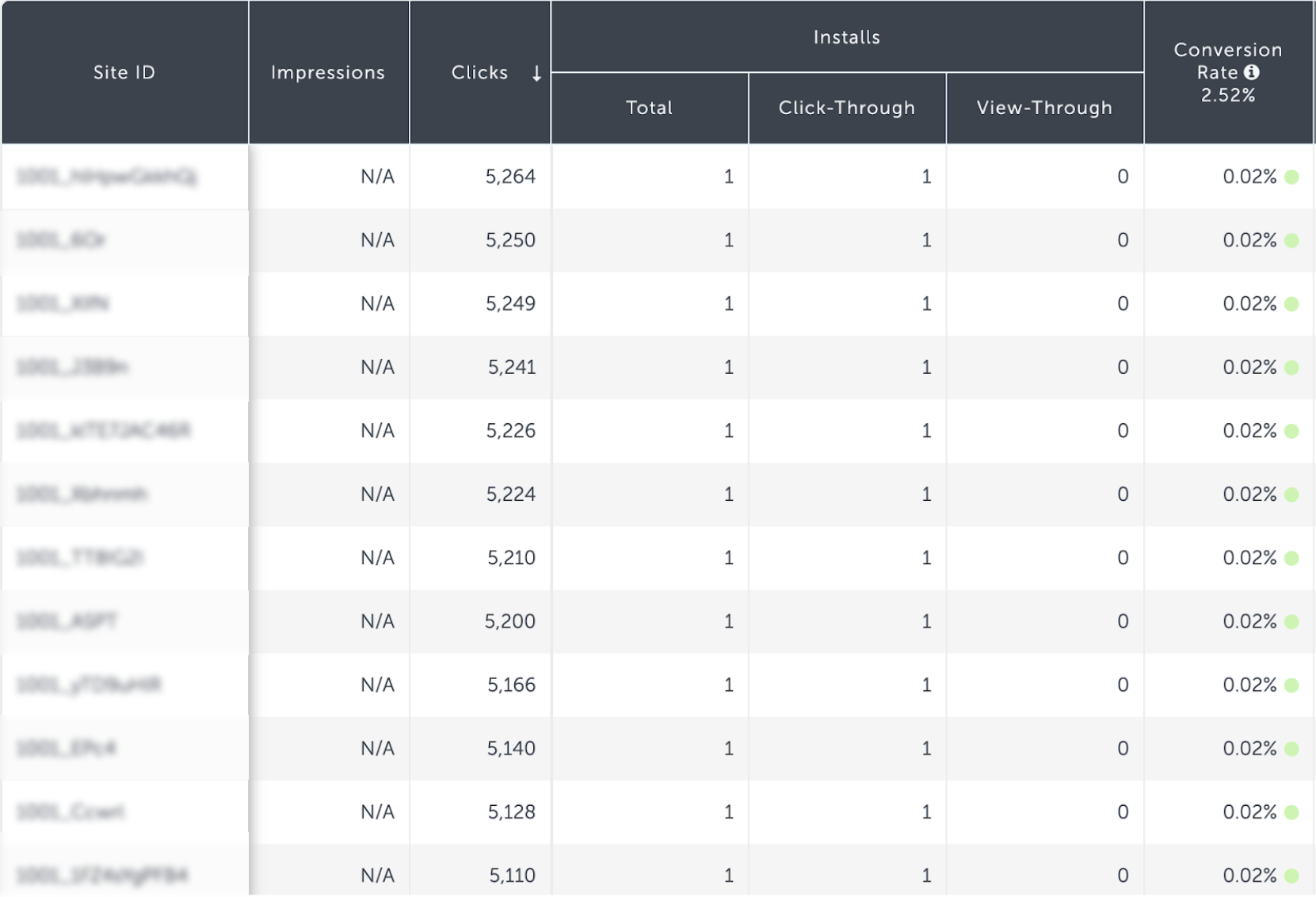The width and height of the screenshot is (1316, 897).
Task: Click green status dot in 5,166 clicks row
Action: (1291, 685)
